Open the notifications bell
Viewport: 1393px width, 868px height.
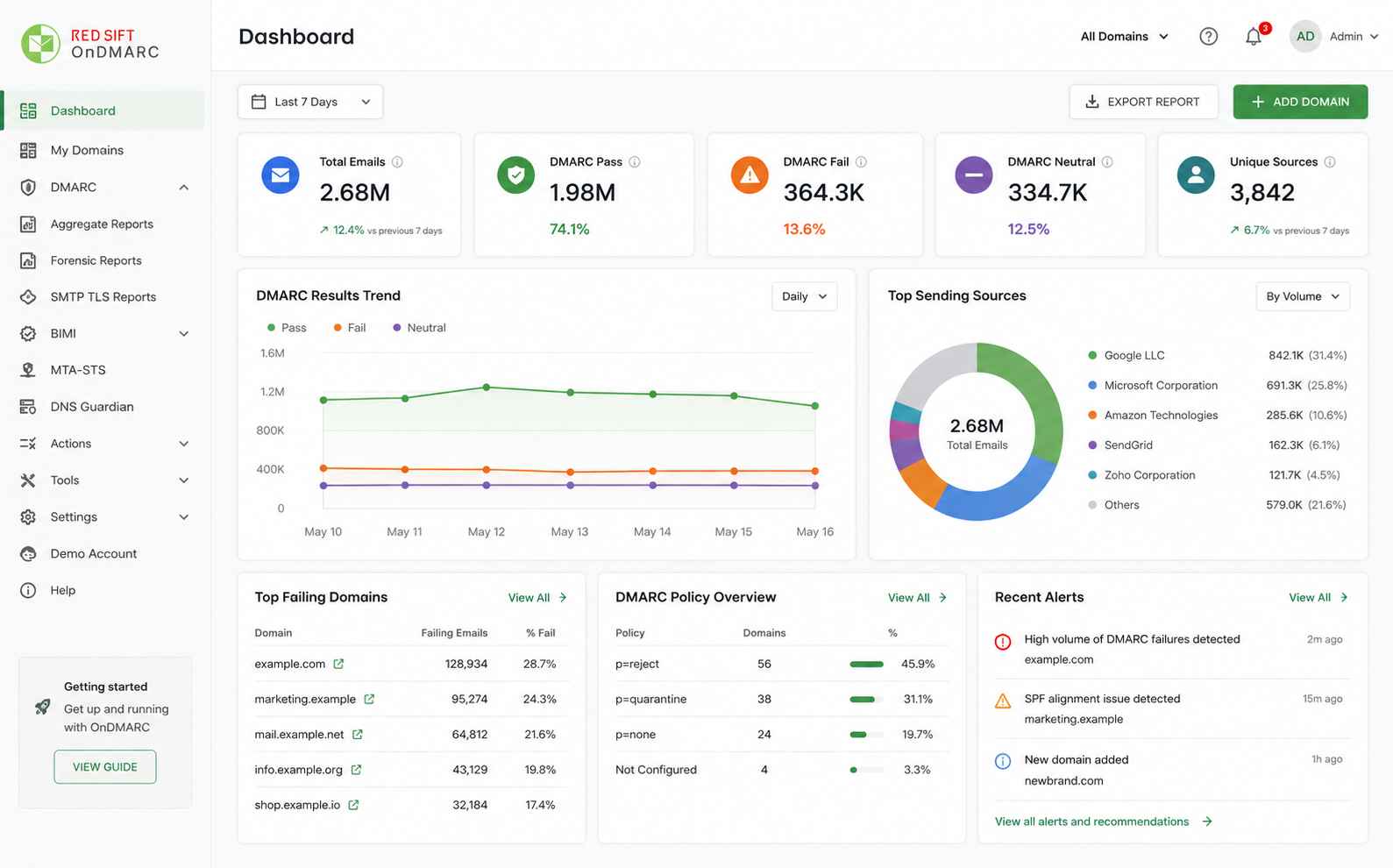1254,36
